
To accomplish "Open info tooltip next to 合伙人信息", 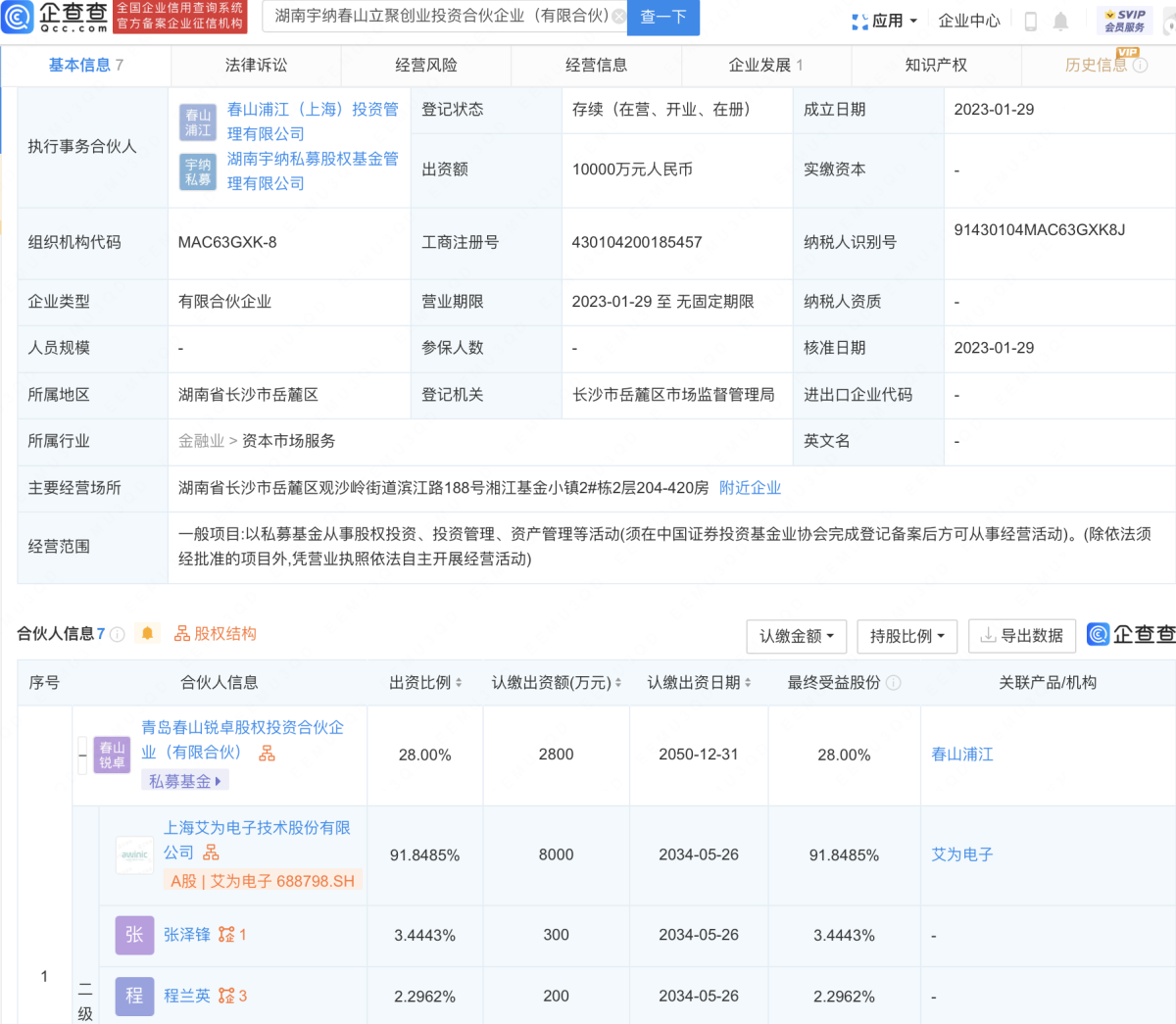I will pos(118,634).
